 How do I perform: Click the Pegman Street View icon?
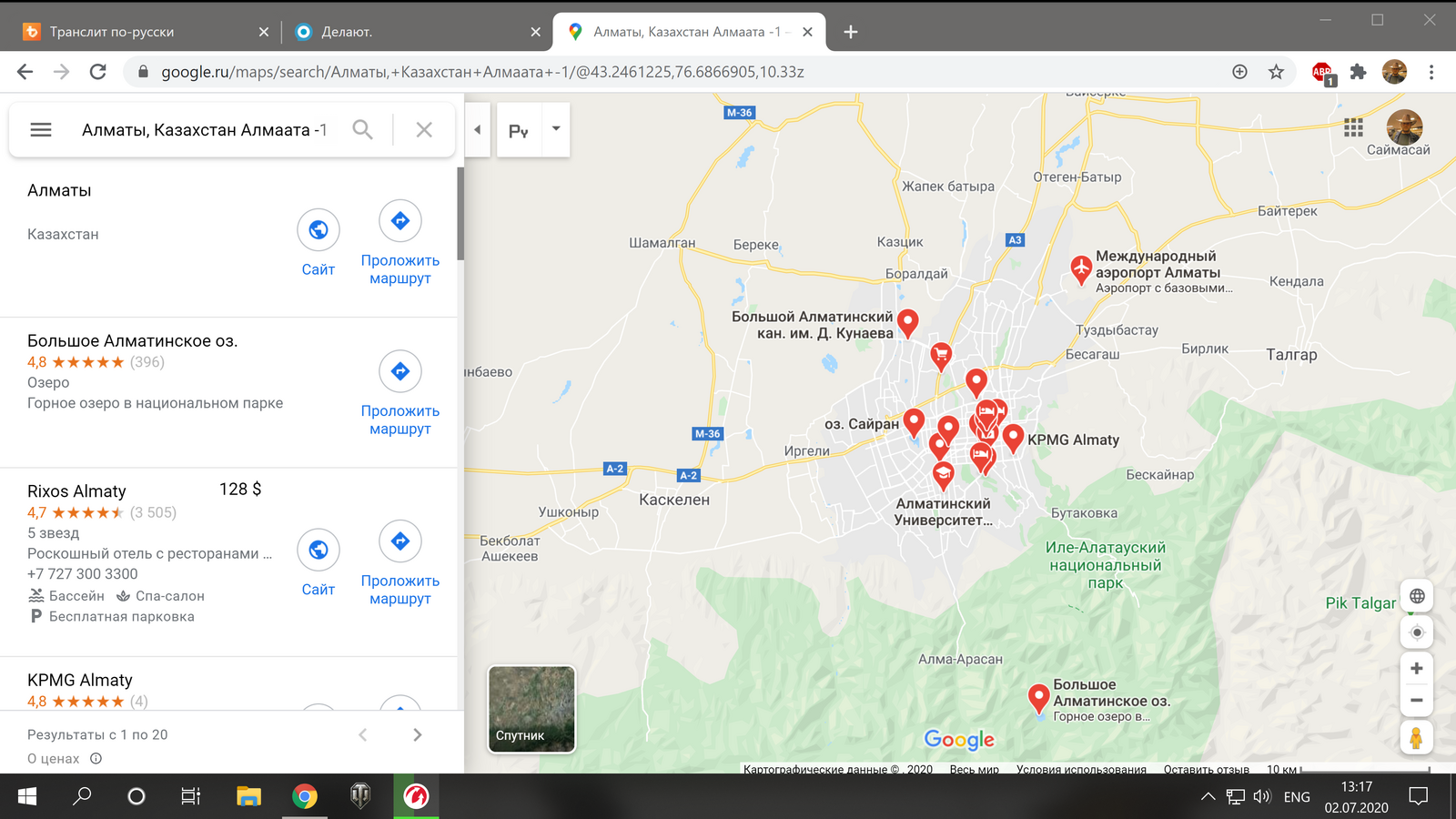pos(1416,737)
